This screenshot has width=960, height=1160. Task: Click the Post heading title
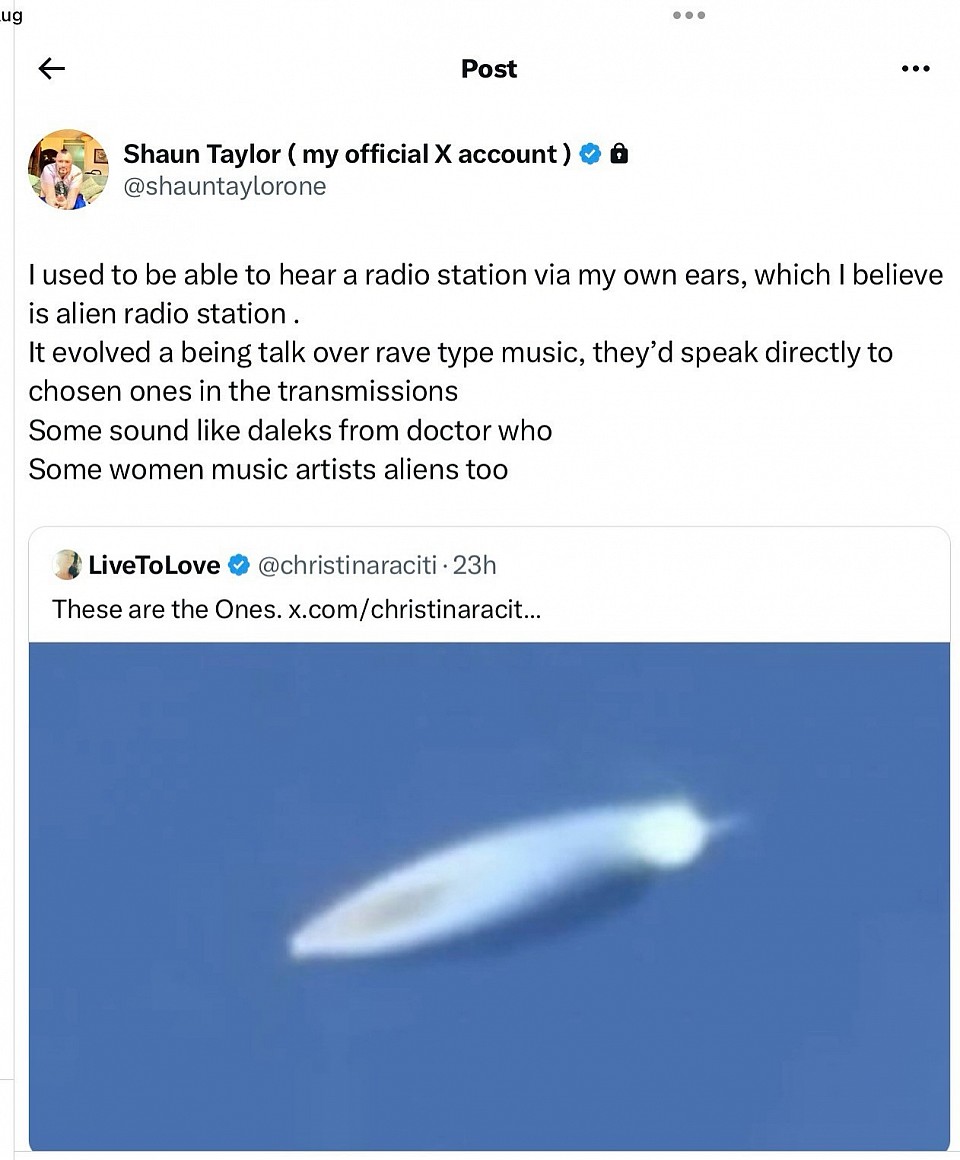[x=489, y=69]
